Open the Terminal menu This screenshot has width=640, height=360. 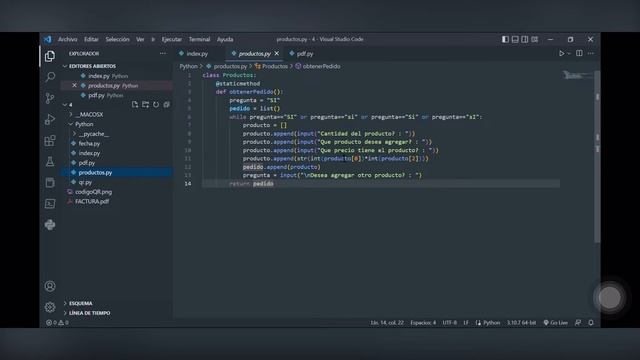(199, 39)
